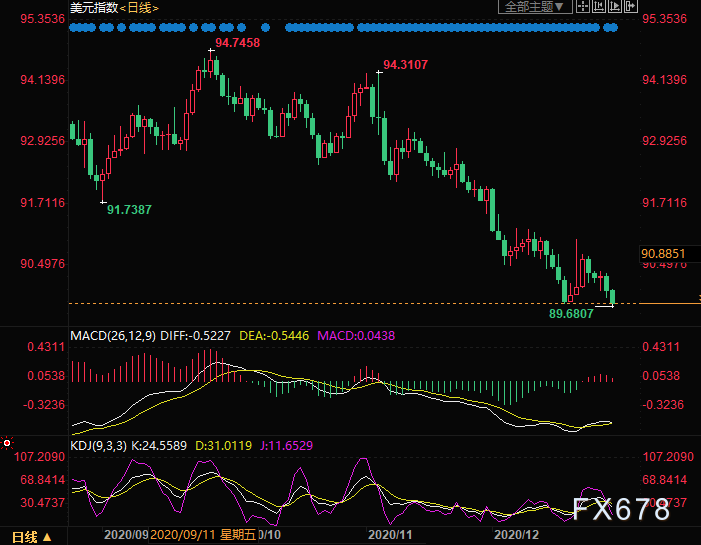This screenshot has width=701, height=545.
Task: Click the 2020/11 label on time axis
Action: (385, 536)
